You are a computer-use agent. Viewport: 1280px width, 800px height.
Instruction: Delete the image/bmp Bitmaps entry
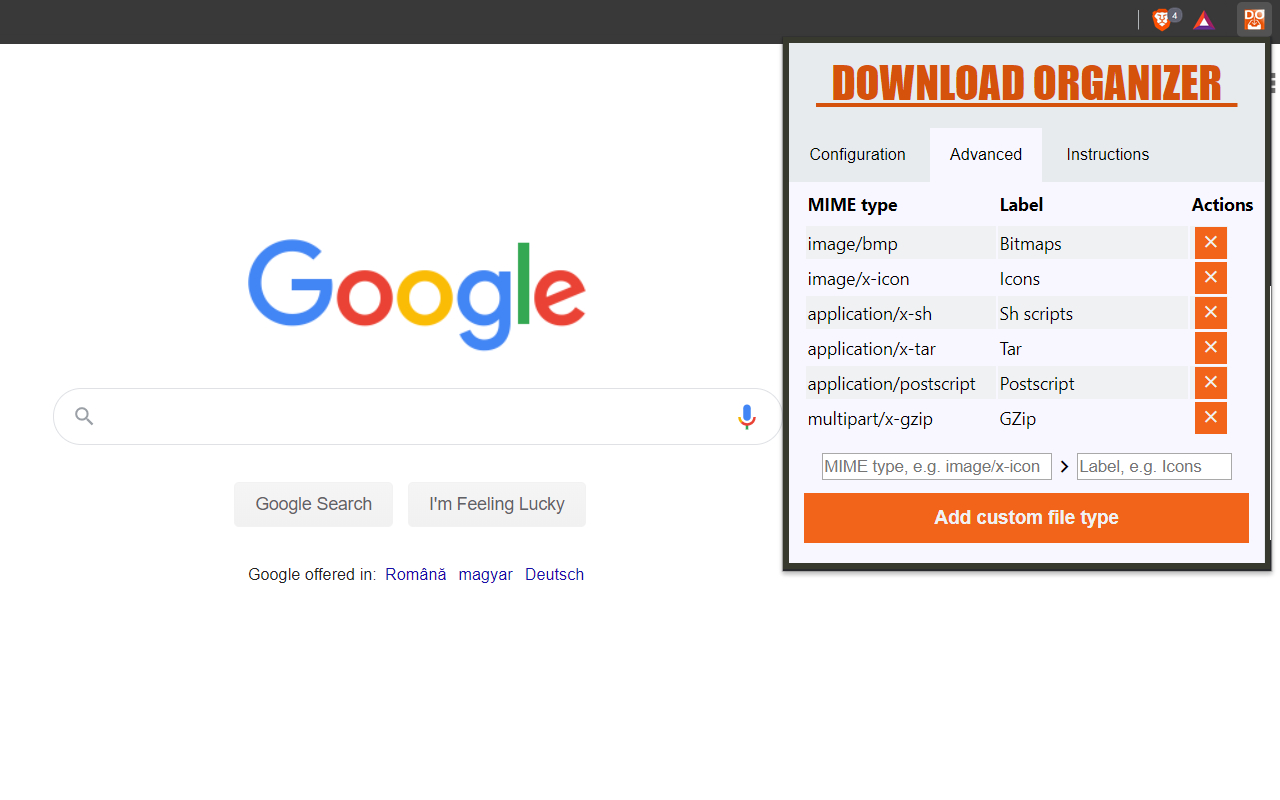[x=1210, y=243]
